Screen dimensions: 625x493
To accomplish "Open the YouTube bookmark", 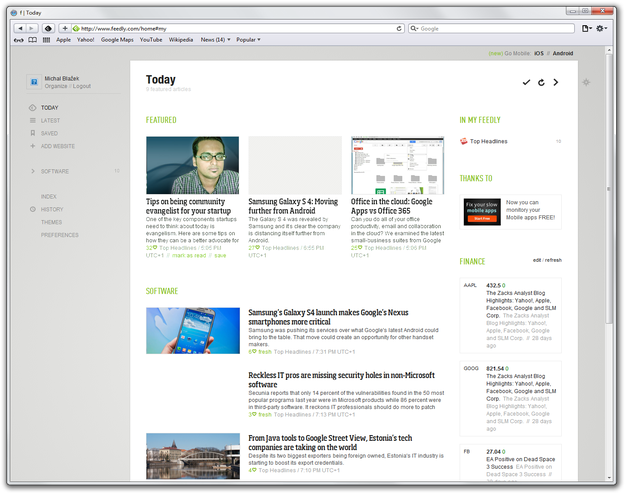I will coord(151,40).
